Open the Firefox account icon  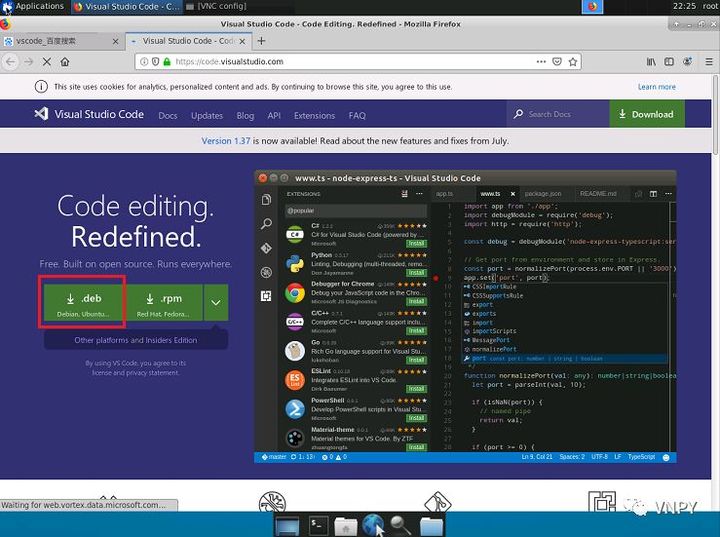pos(687,62)
